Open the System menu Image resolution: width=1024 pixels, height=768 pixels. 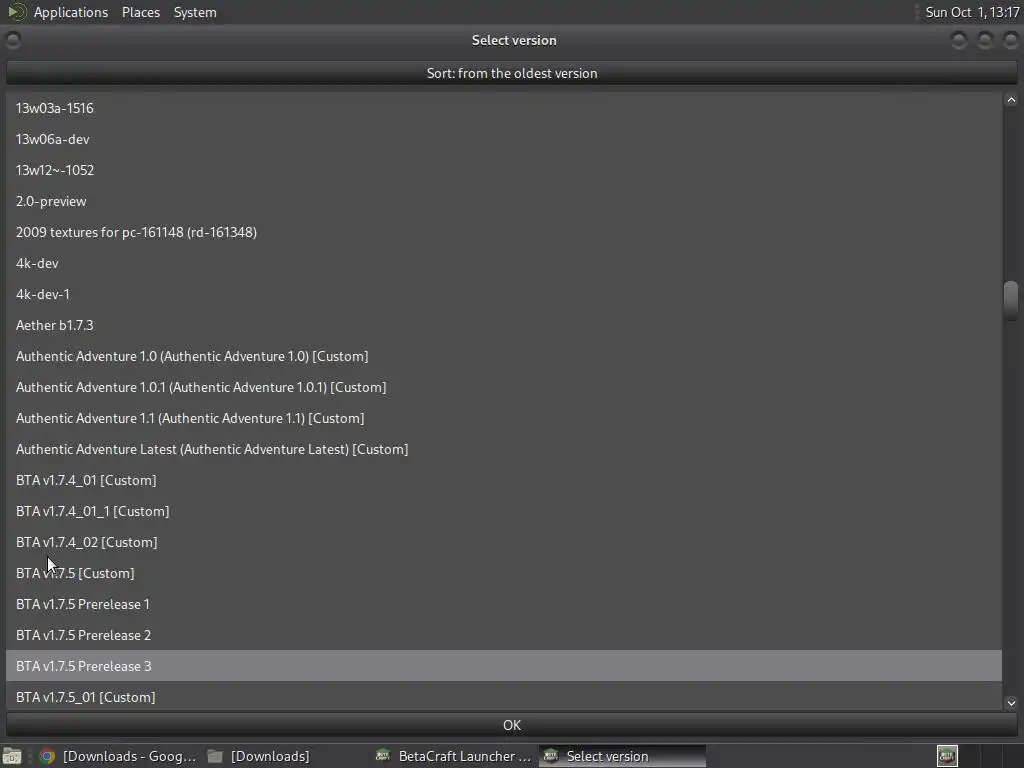coord(195,12)
